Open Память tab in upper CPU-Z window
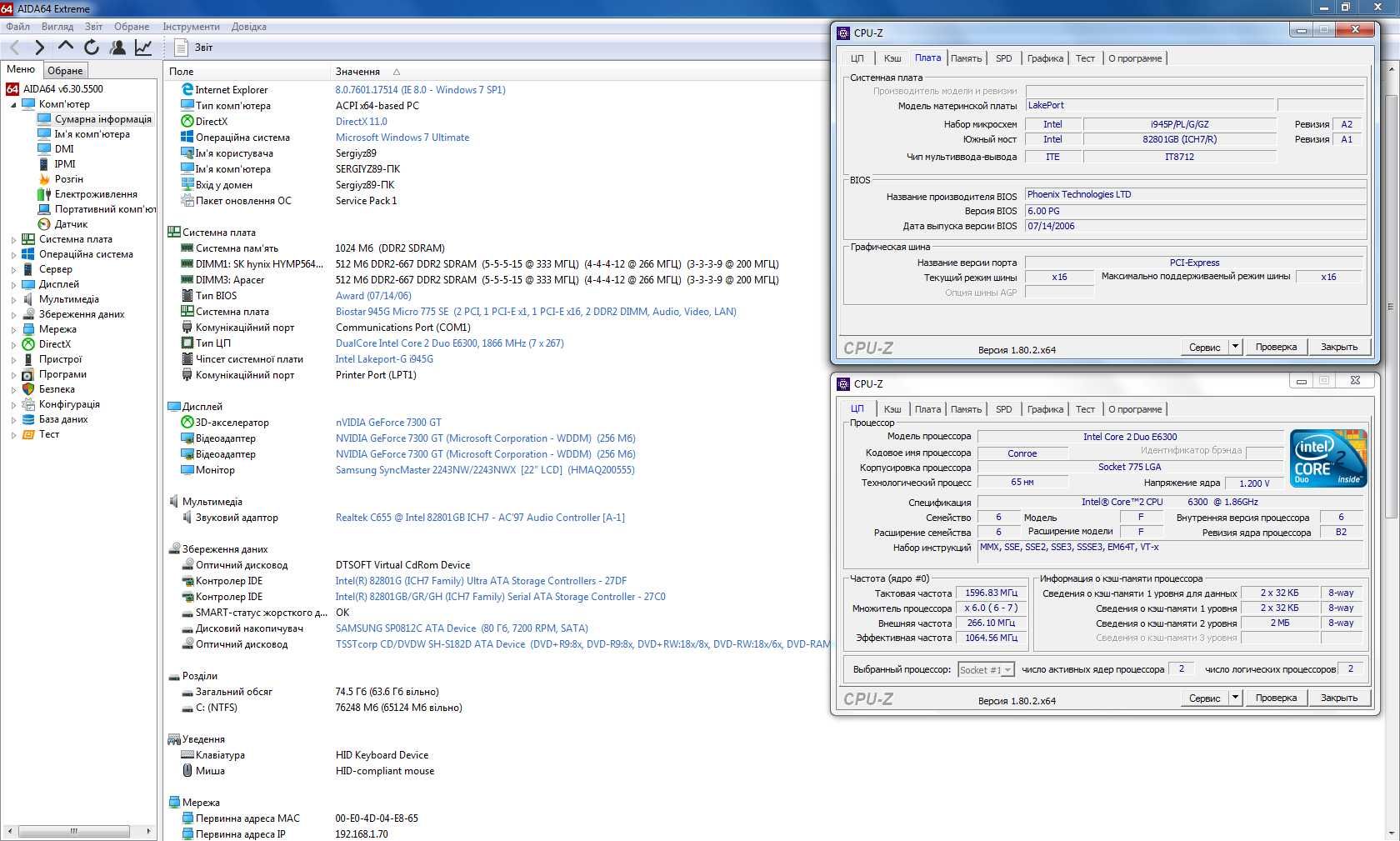The image size is (1400, 841). click(x=966, y=58)
